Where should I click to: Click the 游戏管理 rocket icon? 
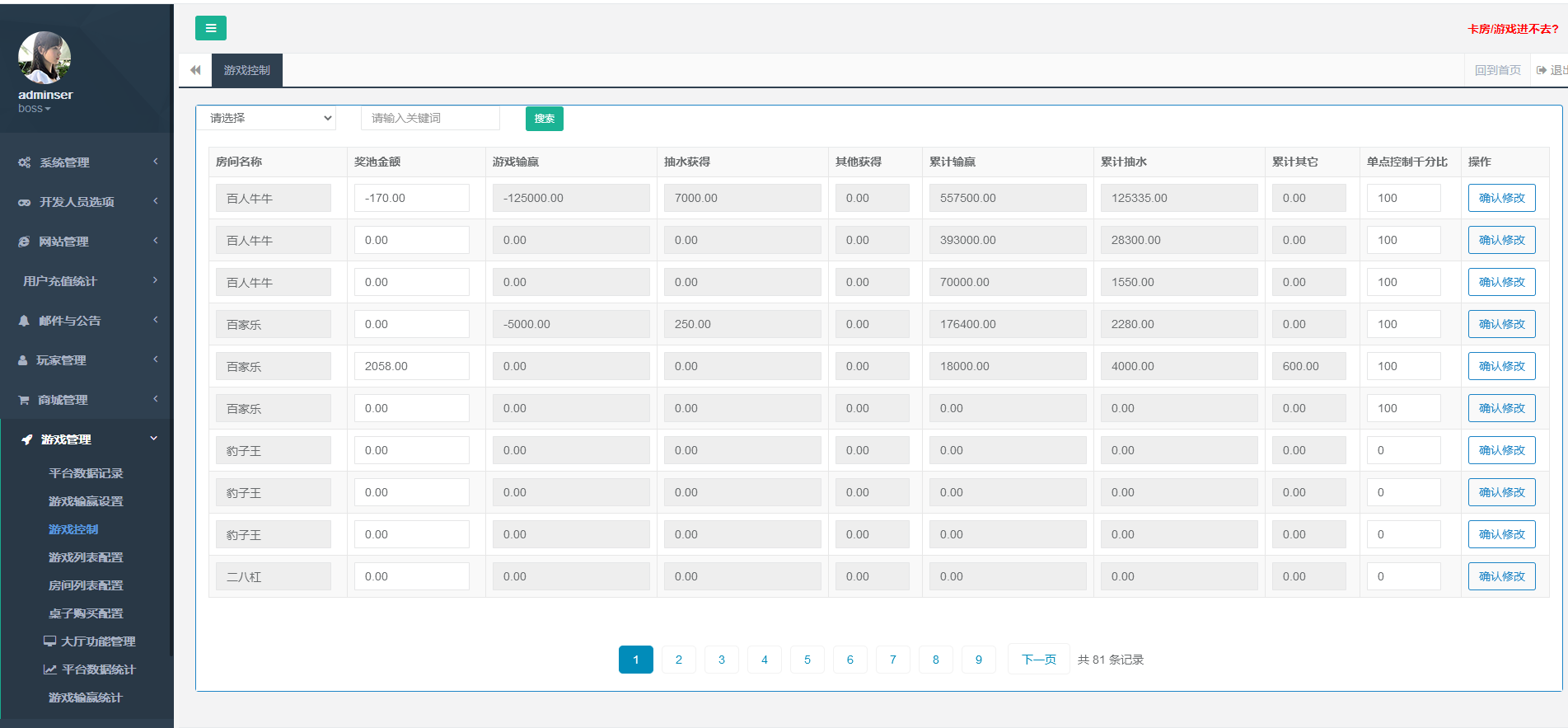click(27, 439)
